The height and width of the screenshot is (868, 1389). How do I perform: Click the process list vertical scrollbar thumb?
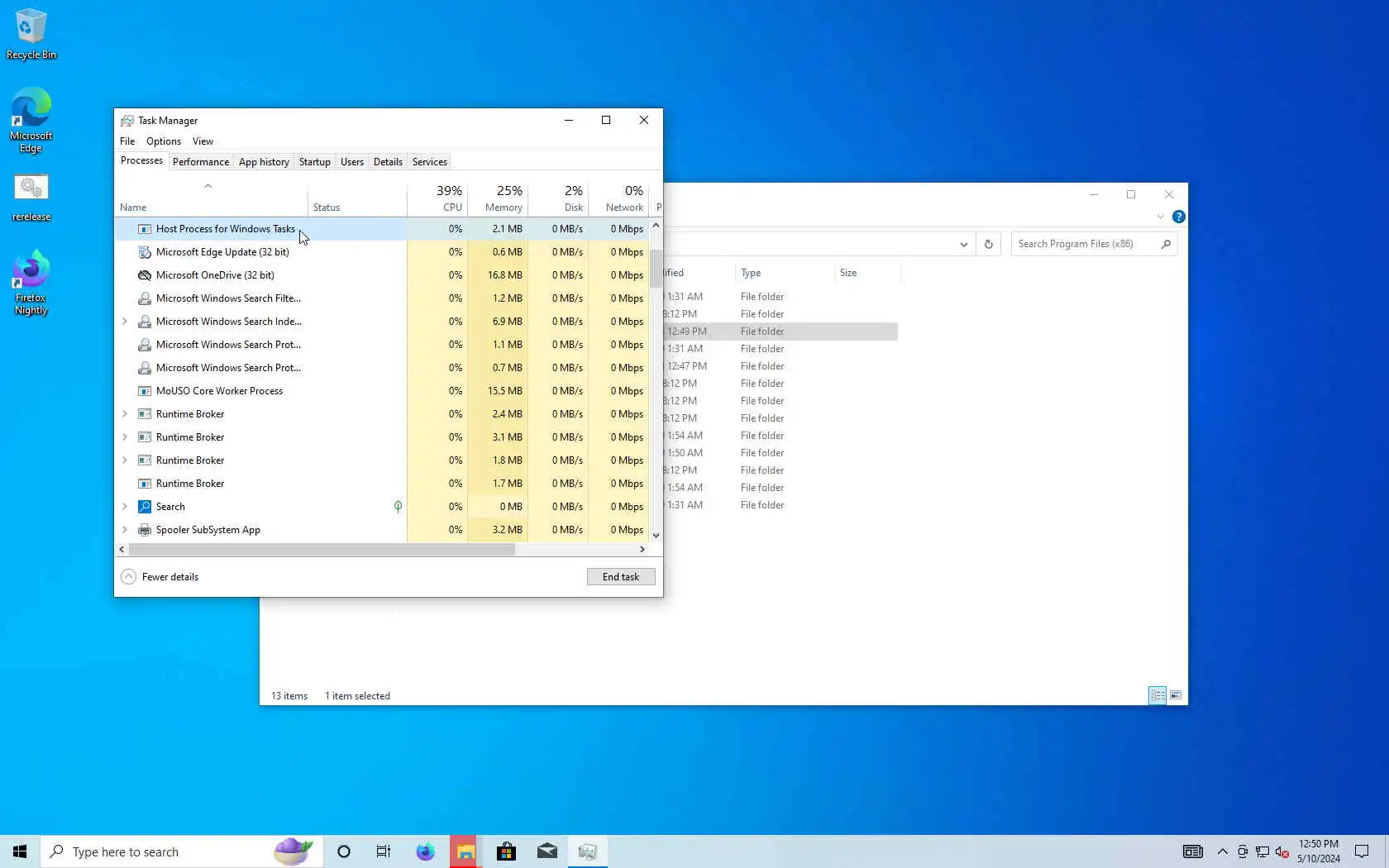click(656, 268)
